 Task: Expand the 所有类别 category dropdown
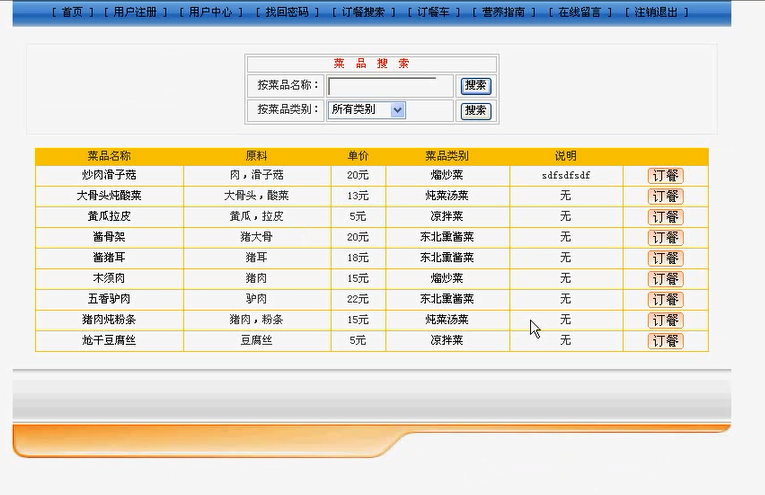366,110
